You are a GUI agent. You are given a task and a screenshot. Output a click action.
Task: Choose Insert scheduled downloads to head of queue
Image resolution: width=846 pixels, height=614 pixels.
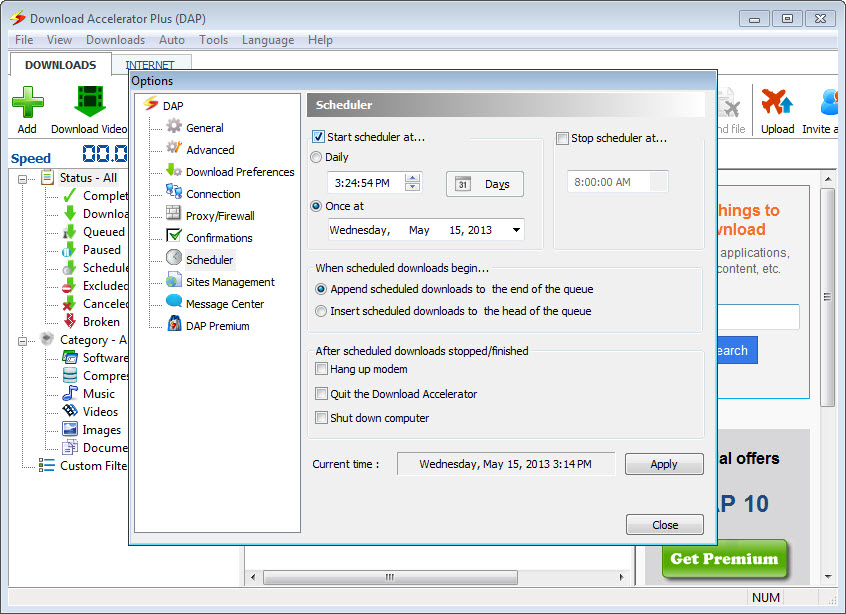[321, 311]
